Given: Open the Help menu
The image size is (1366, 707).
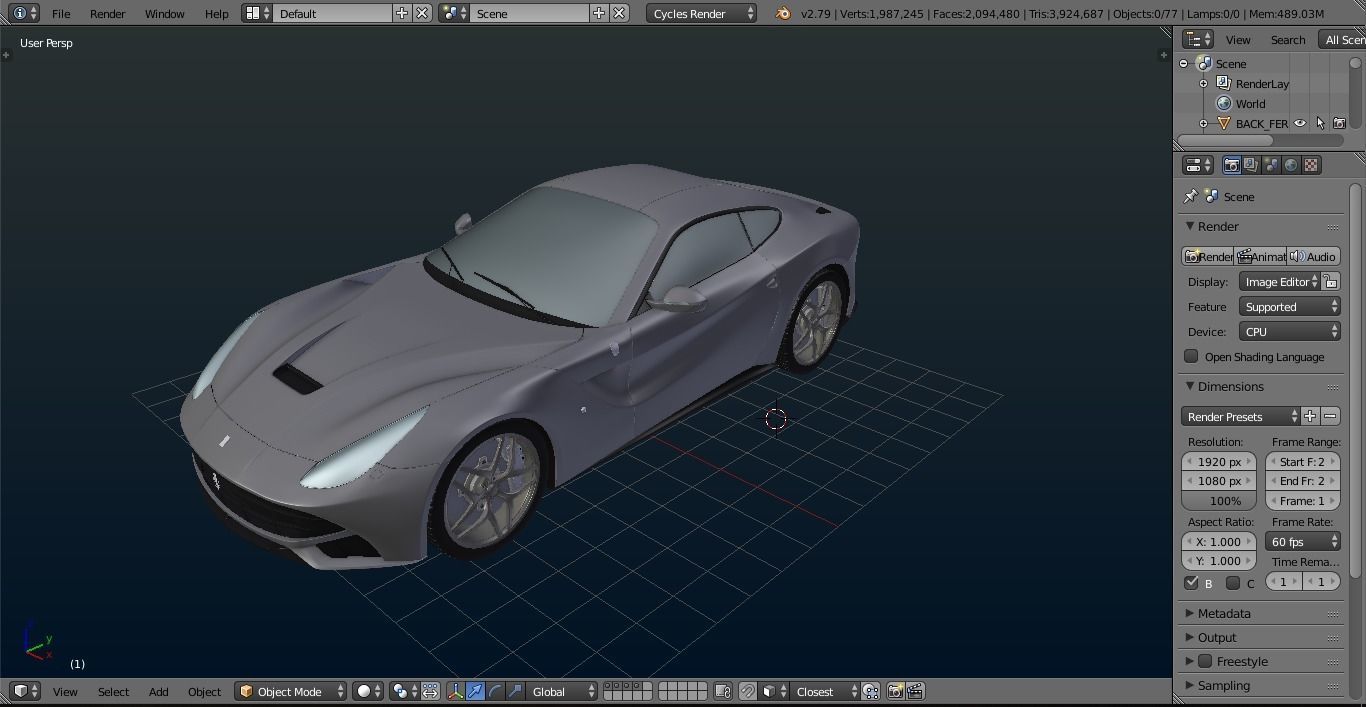Looking at the screenshot, I should 216,13.
